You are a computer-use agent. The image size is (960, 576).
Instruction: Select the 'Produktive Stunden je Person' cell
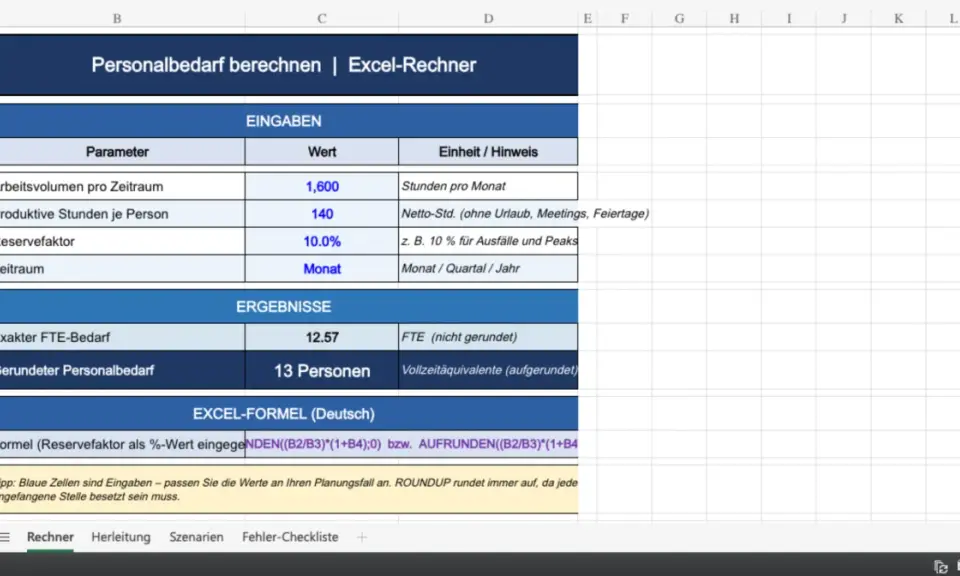122,214
